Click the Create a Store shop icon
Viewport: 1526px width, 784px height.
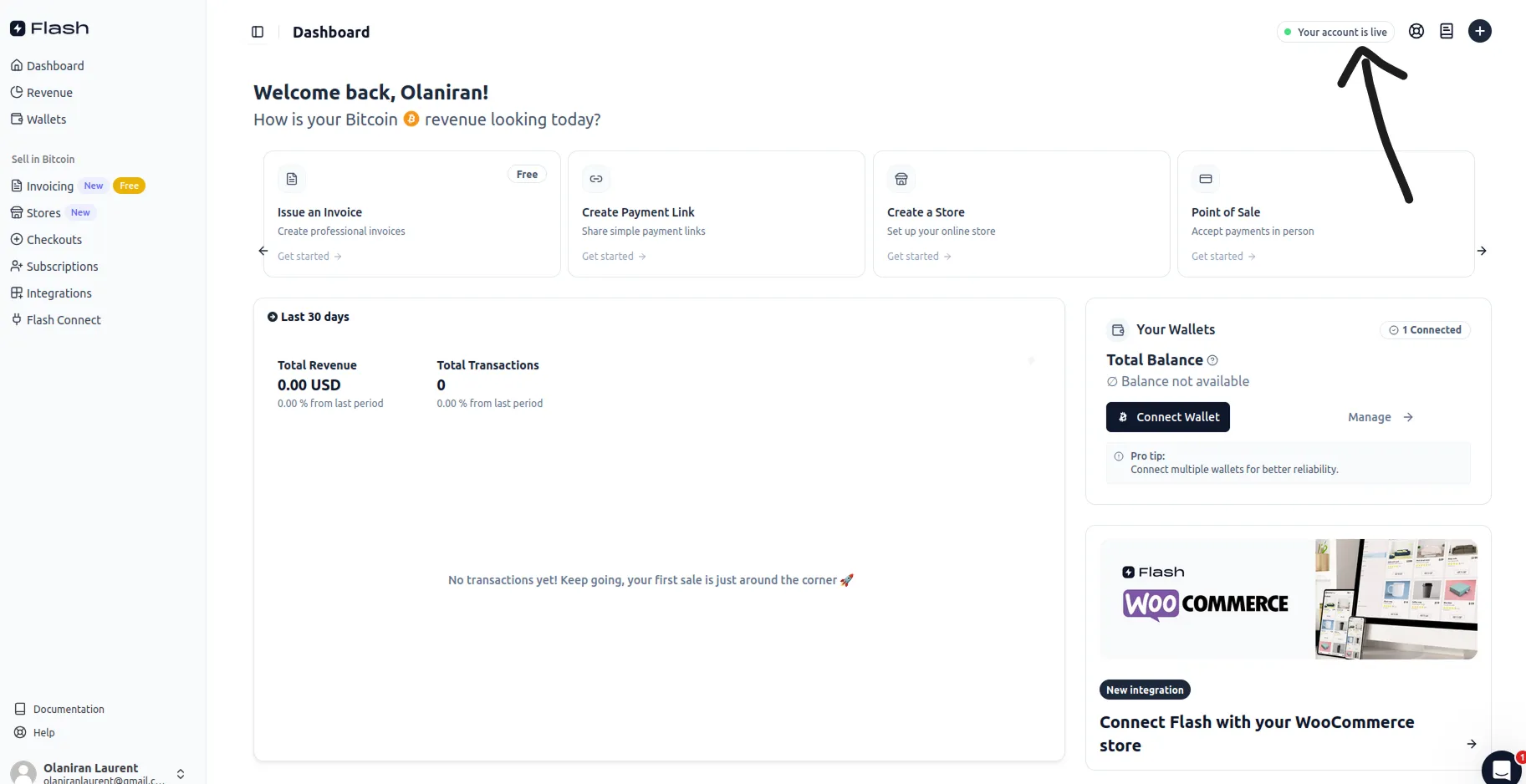click(901, 179)
